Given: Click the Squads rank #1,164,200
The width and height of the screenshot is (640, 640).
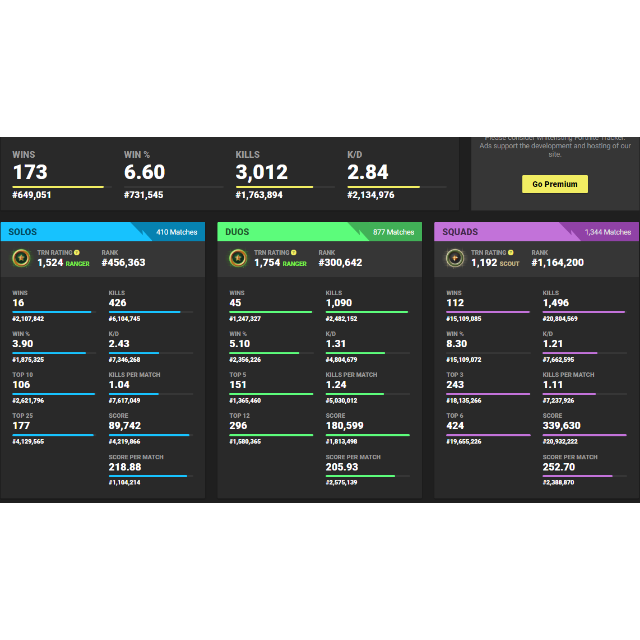Looking at the screenshot, I should pyautogui.click(x=558, y=262).
